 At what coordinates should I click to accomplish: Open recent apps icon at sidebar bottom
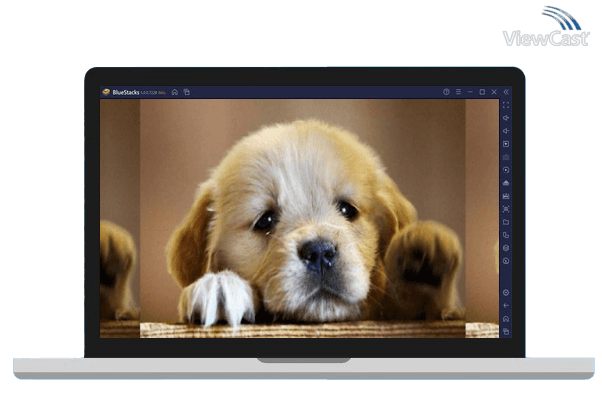pyautogui.click(x=506, y=332)
